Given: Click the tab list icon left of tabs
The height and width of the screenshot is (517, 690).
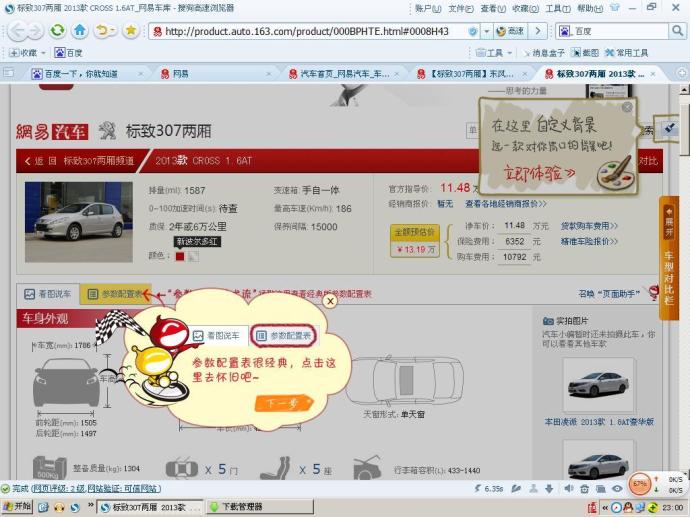Looking at the screenshot, I should click(x=9, y=73).
